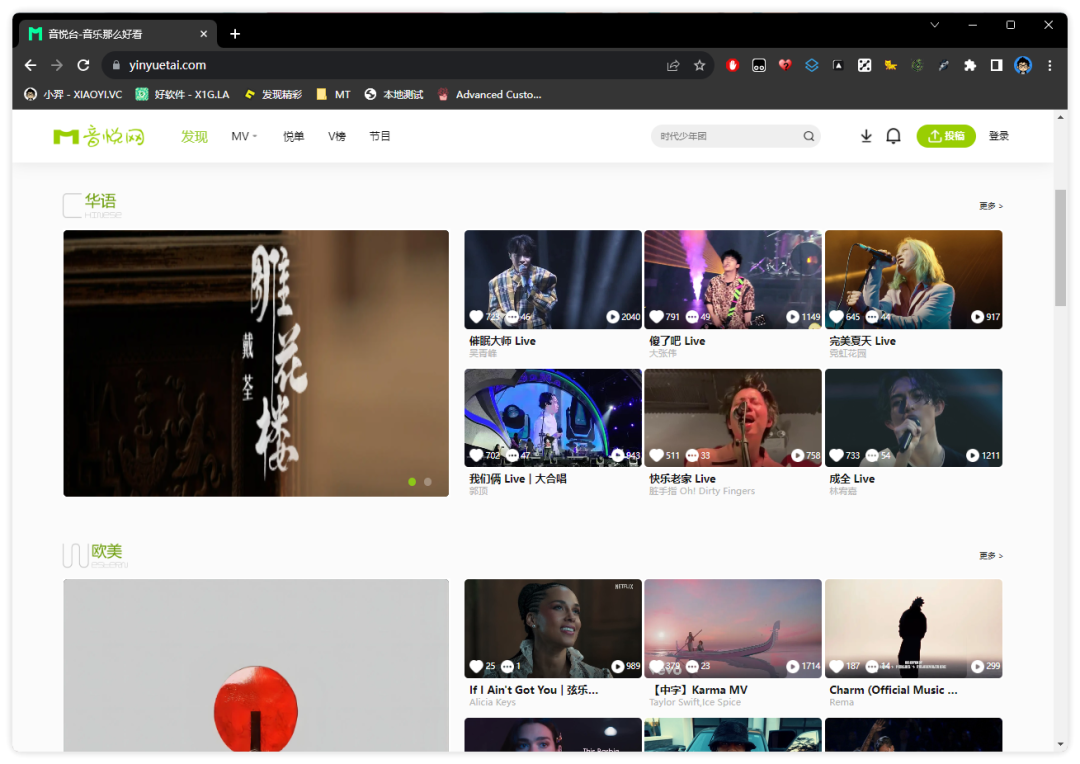Click the 傻了吧 Live title
This screenshot has height=764, width=1080.
[677, 341]
